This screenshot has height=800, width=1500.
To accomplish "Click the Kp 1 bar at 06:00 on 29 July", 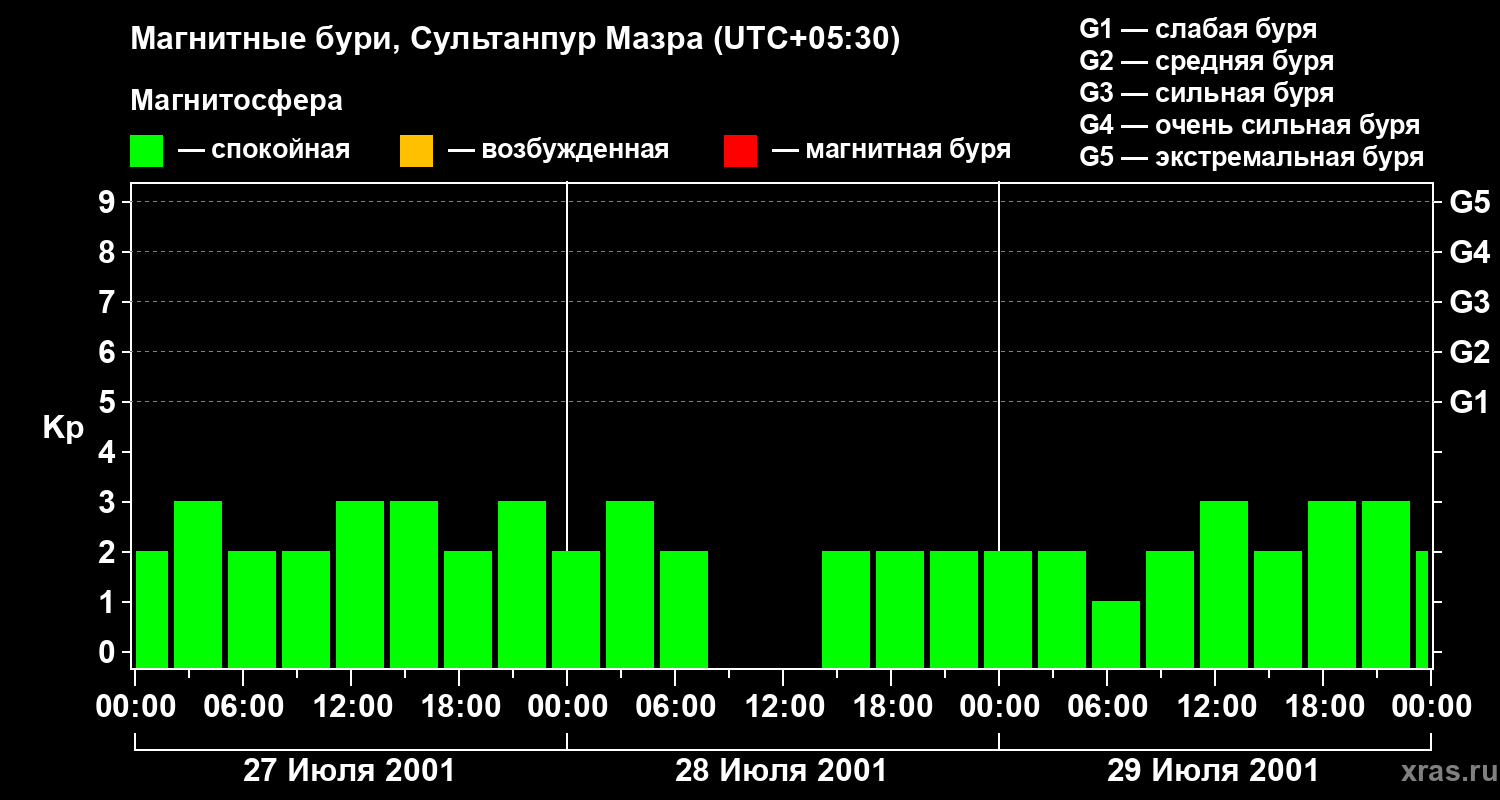I will click(x=1116, y=634).
